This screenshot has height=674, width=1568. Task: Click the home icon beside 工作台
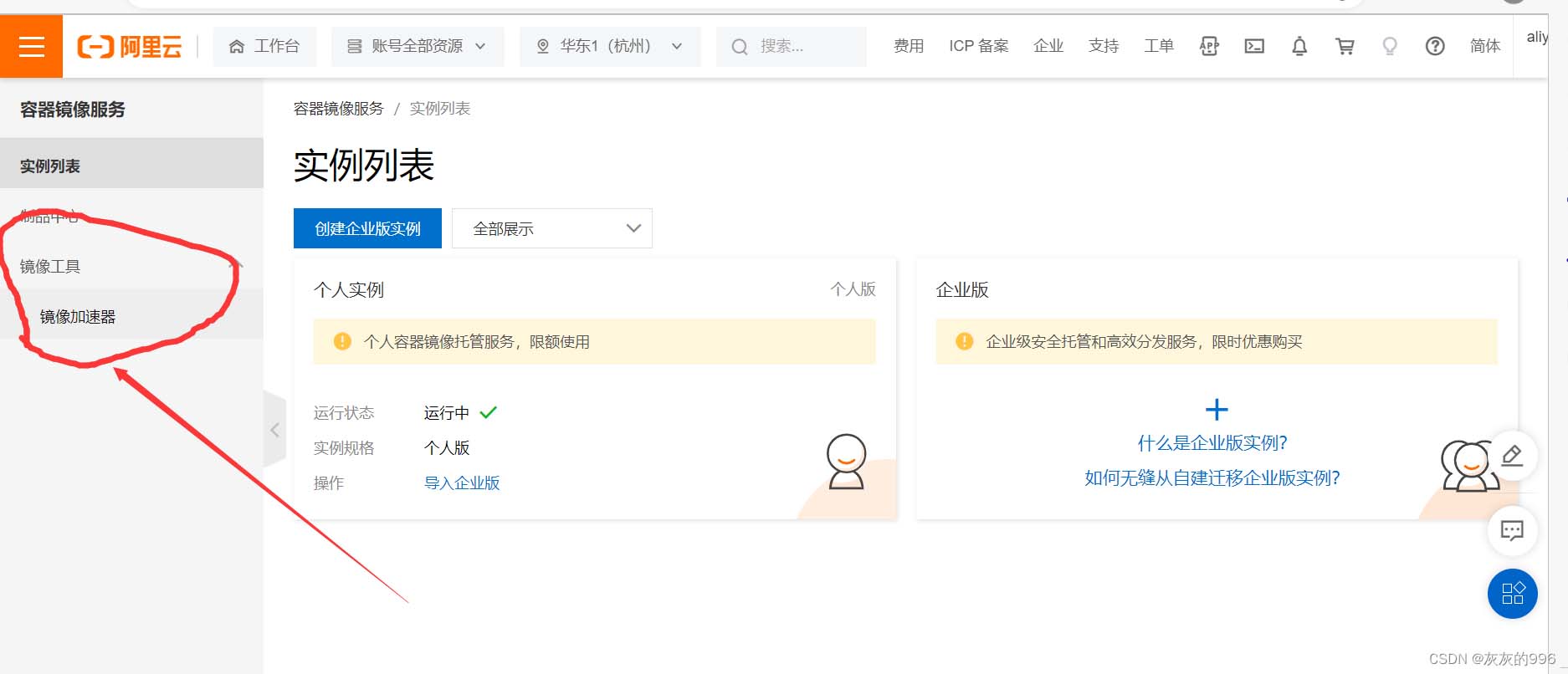pyautogui.click(x=237, y=46)
